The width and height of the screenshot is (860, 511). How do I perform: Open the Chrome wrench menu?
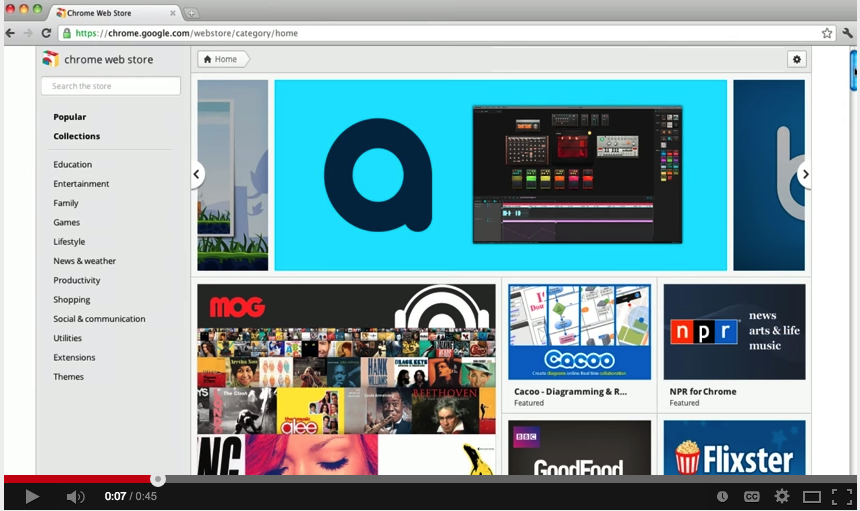coord(847,33)
